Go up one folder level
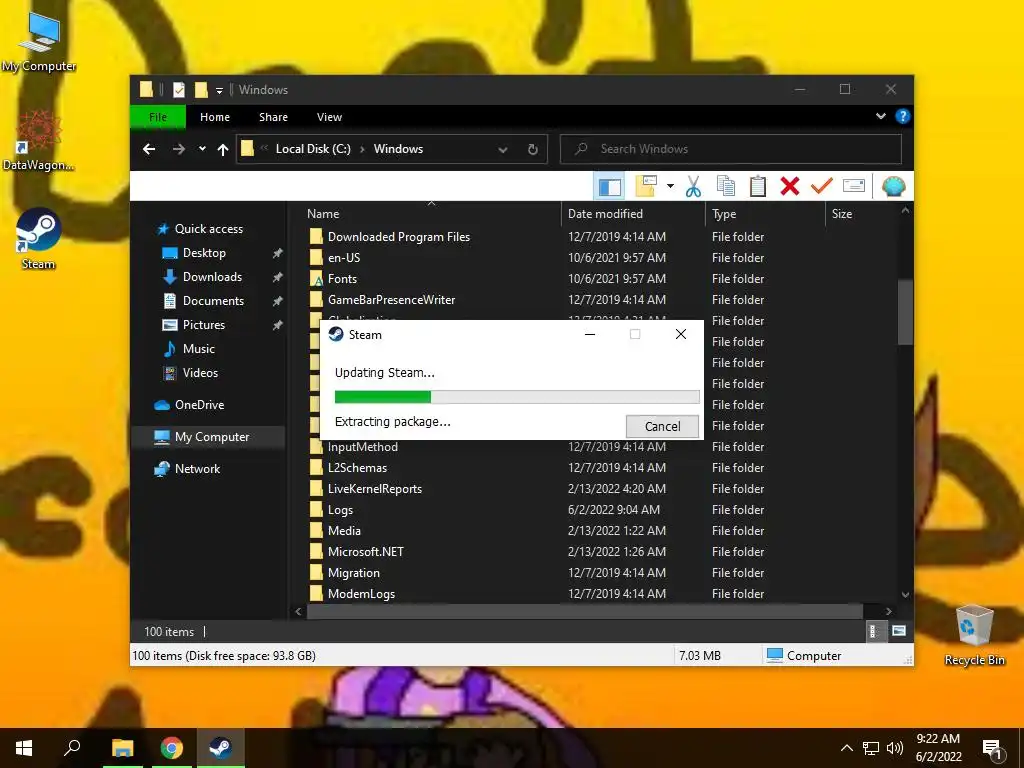The image size is (1024, 768). pos(223,150)
